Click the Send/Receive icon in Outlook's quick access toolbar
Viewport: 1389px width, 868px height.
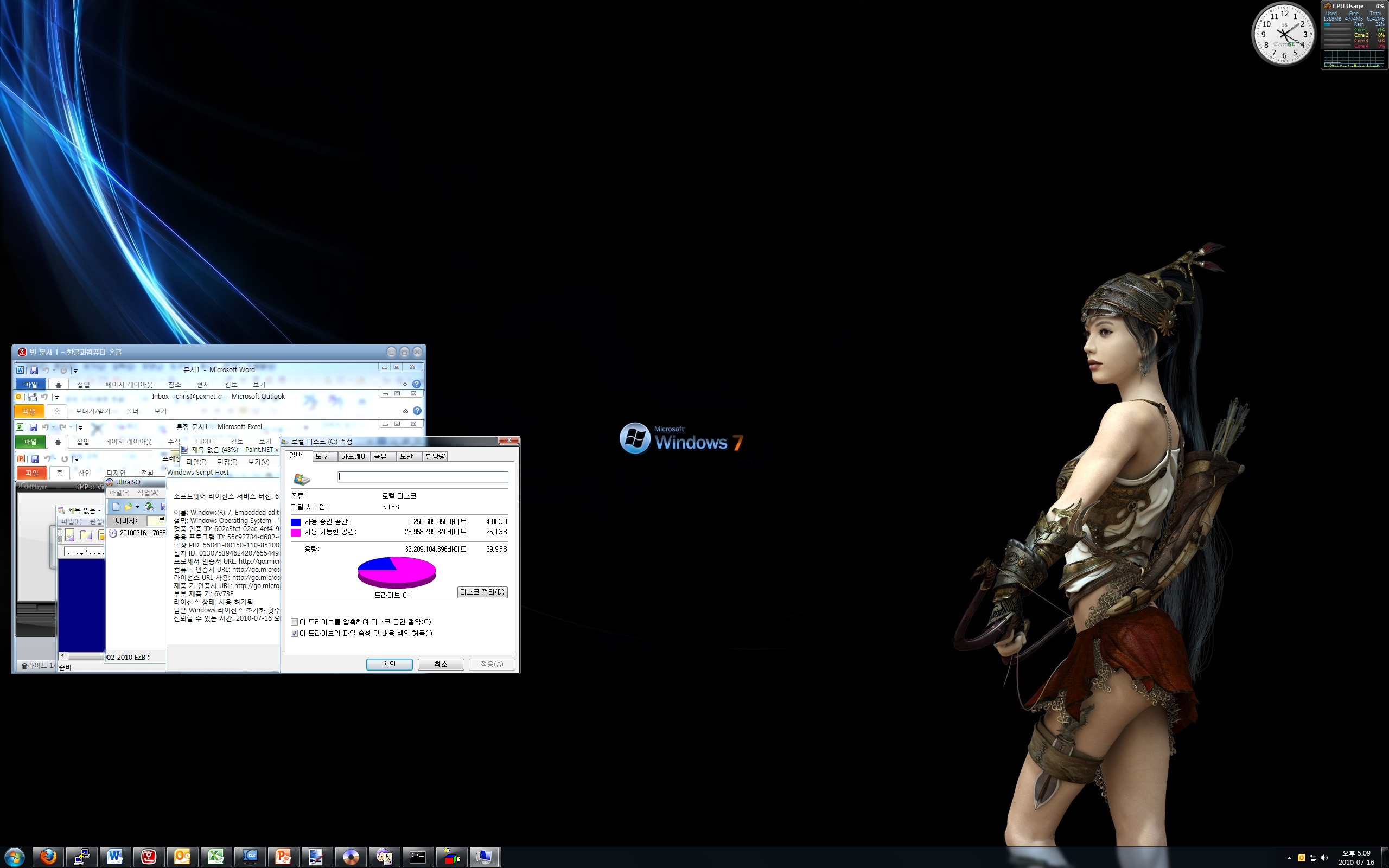33,397
